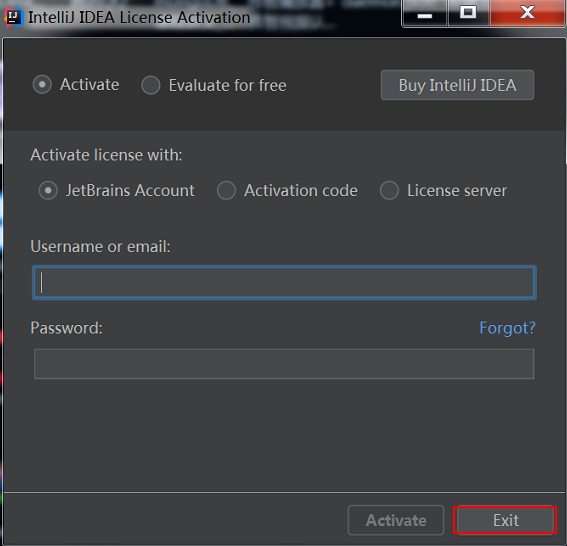Viewport: 567px width, 546px height.
Task: Maximize the License Activation window
Action: click(468, 13)
